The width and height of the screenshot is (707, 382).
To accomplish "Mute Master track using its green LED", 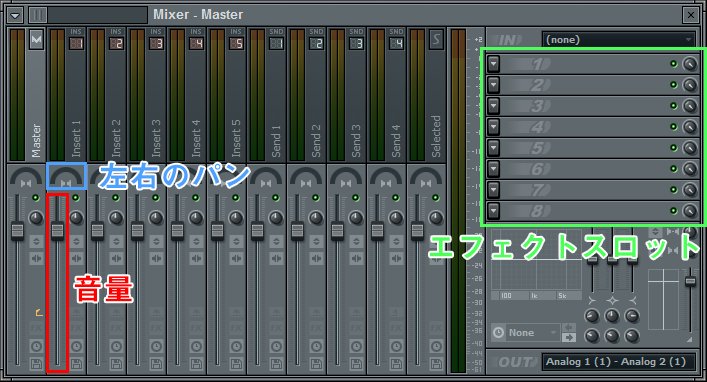I will (36, 198).
